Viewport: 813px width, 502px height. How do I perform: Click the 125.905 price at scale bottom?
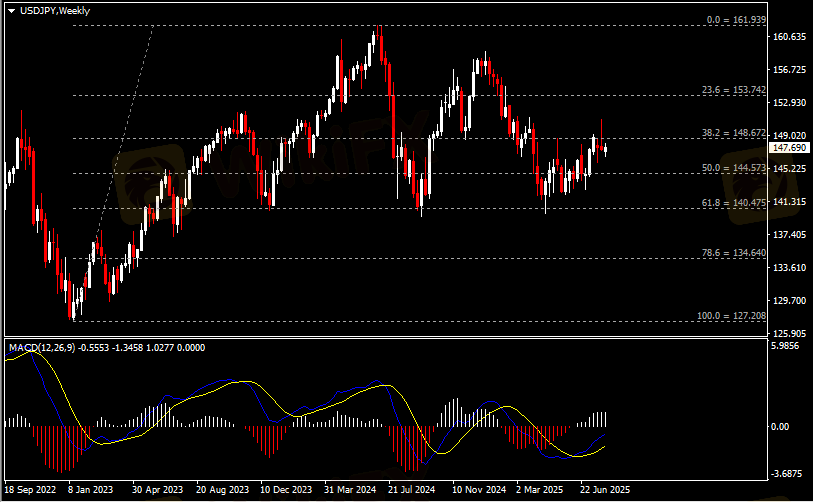pyautogui.click(x=790, y=333)
